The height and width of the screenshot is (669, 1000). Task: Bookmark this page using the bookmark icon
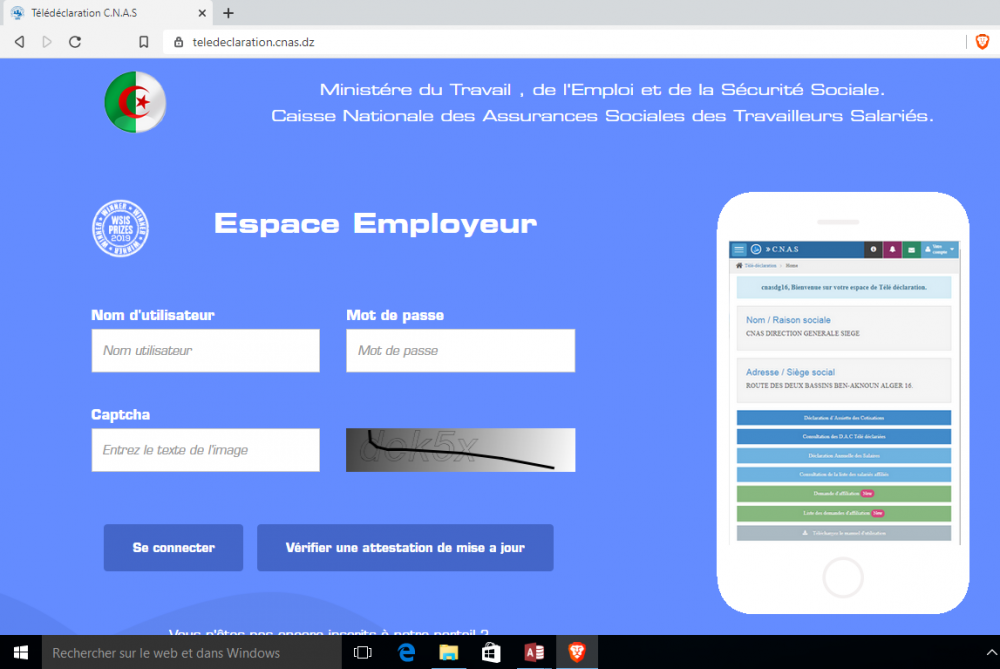coord(143,42)
